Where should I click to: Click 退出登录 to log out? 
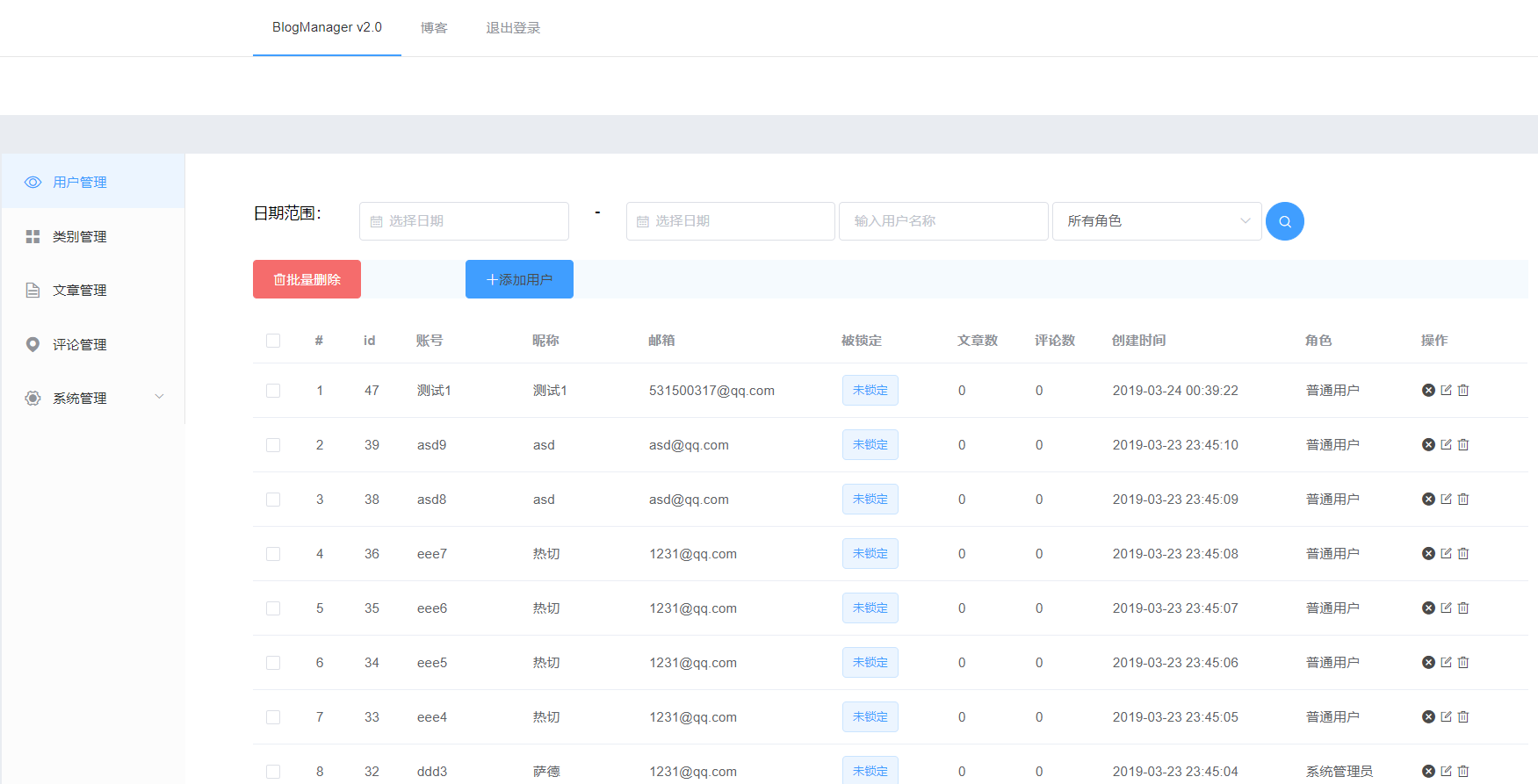513,28
